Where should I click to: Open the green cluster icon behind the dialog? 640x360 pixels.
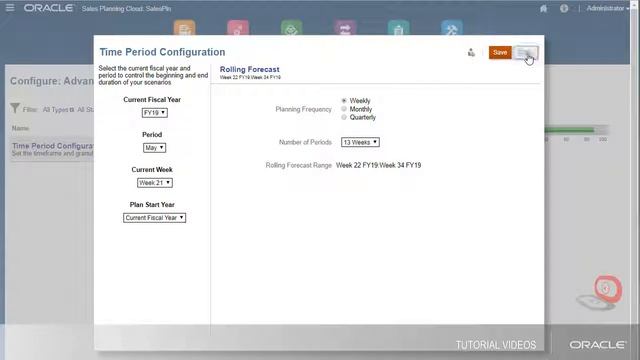click(x=291, y=29)
